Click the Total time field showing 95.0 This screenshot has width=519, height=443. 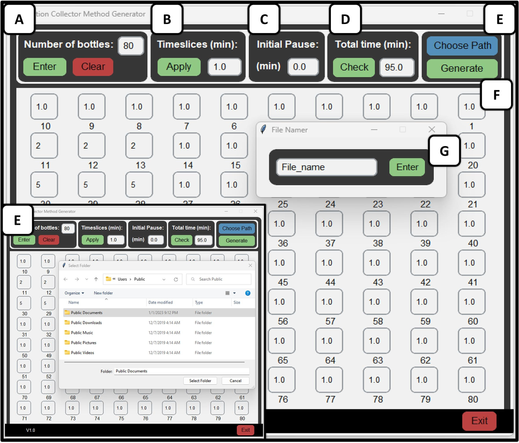pos(397,67)
